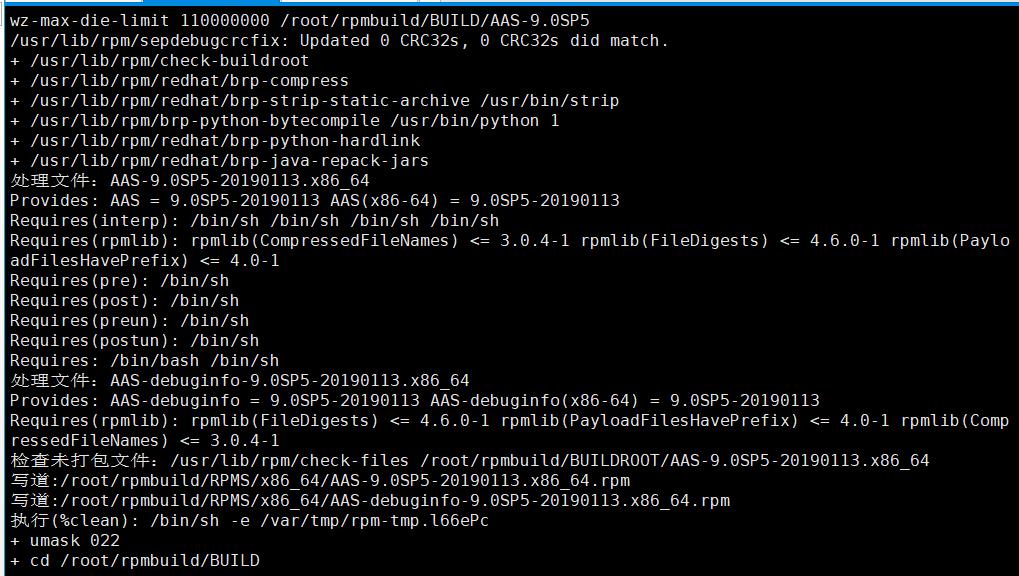Image resolution: width=1019 pixels, height=576 pixels.
Task: Click the 'Requires: /bin/bash /bin/sh' line
Action: [144, 360]
